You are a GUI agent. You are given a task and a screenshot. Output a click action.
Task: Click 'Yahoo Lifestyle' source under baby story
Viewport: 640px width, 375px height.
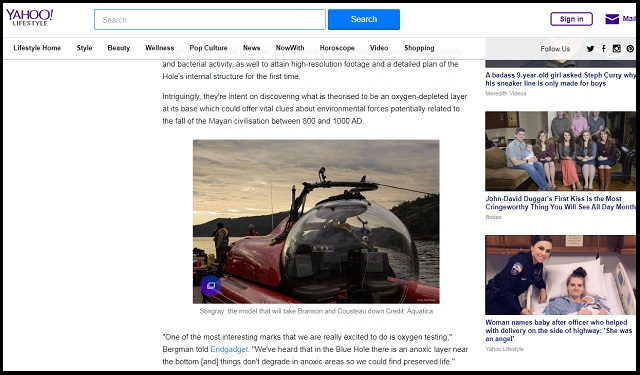(x=504, y=349)
